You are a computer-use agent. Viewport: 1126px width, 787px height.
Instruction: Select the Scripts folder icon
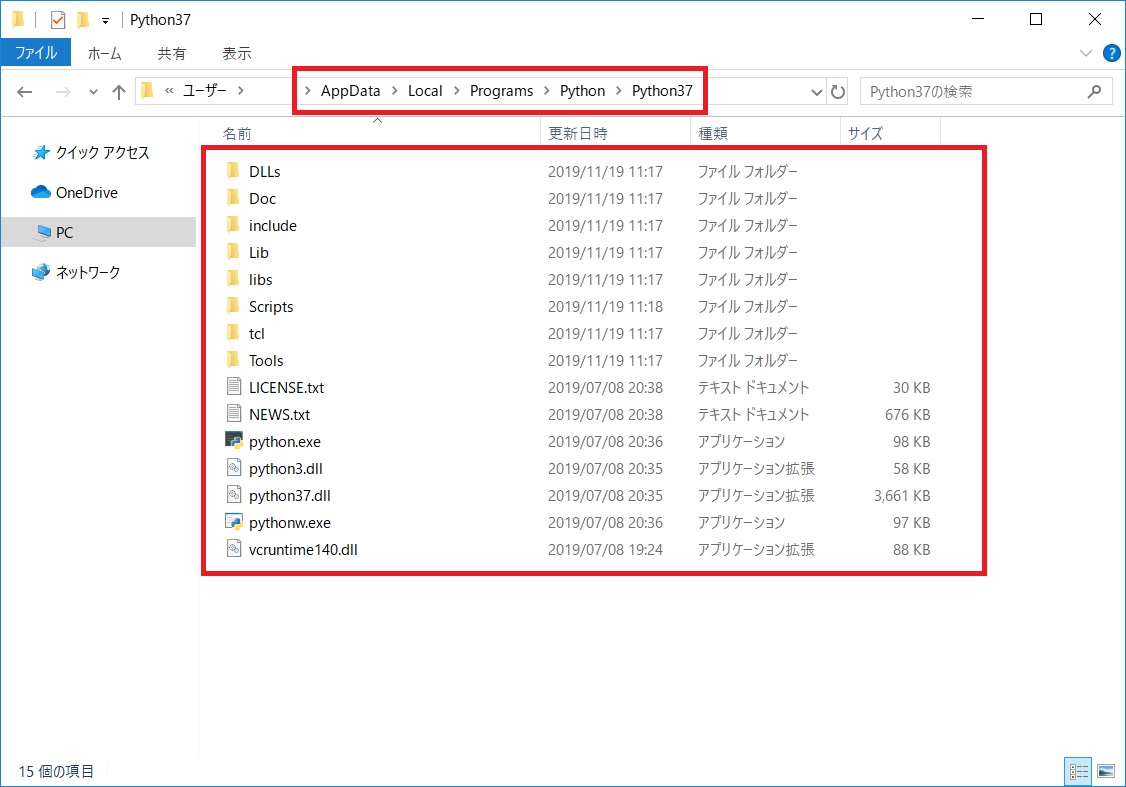coord(233,307)
